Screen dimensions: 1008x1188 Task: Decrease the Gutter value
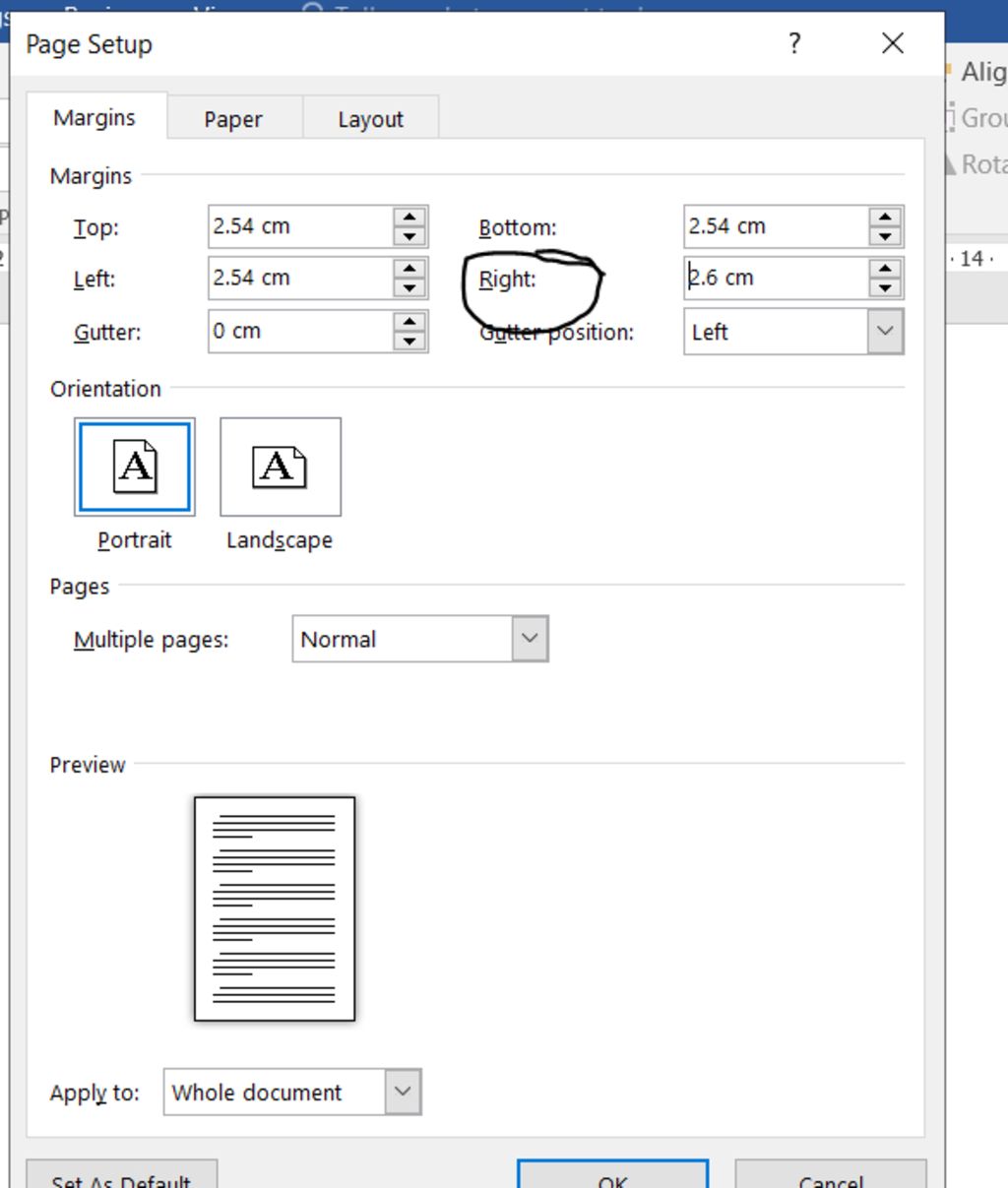(x=410, y=342)
